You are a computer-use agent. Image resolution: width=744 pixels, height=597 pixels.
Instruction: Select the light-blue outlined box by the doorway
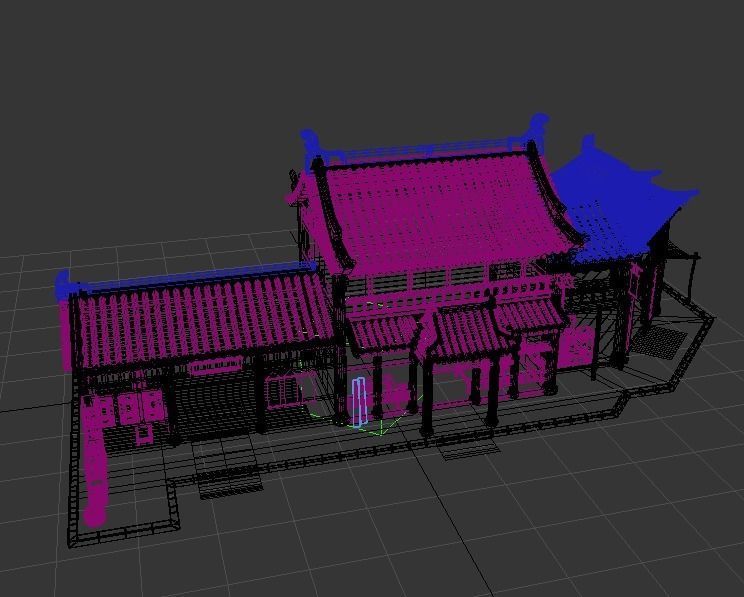pyautogui.click(x=359, y=401)
